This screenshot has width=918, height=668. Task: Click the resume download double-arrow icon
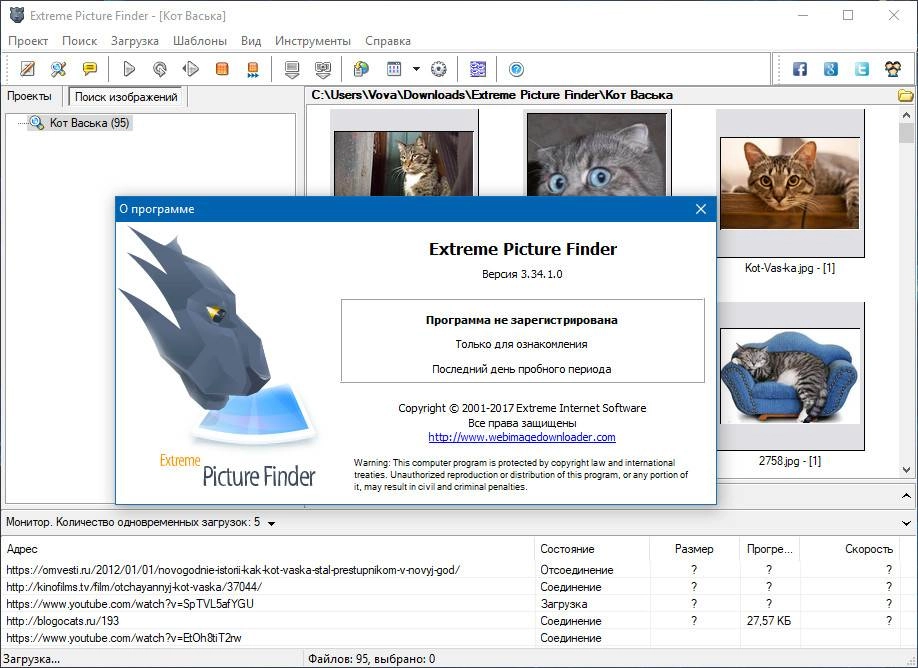191,69
